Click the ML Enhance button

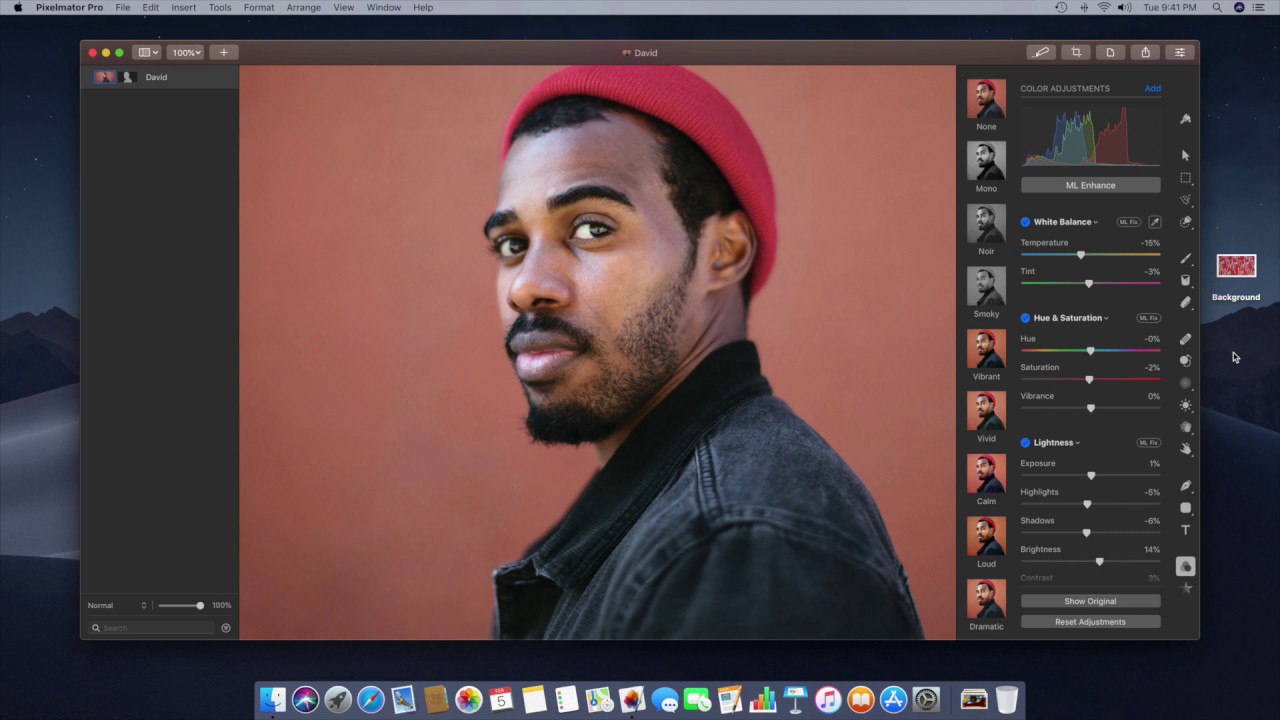click(1090, 185)
